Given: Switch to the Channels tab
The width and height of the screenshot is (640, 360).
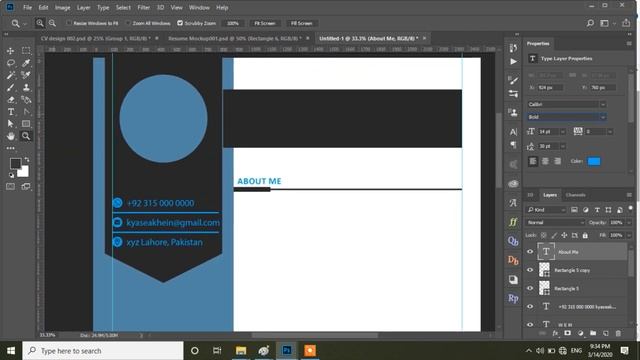Looking at the screenshot, I should coord(576,195).
